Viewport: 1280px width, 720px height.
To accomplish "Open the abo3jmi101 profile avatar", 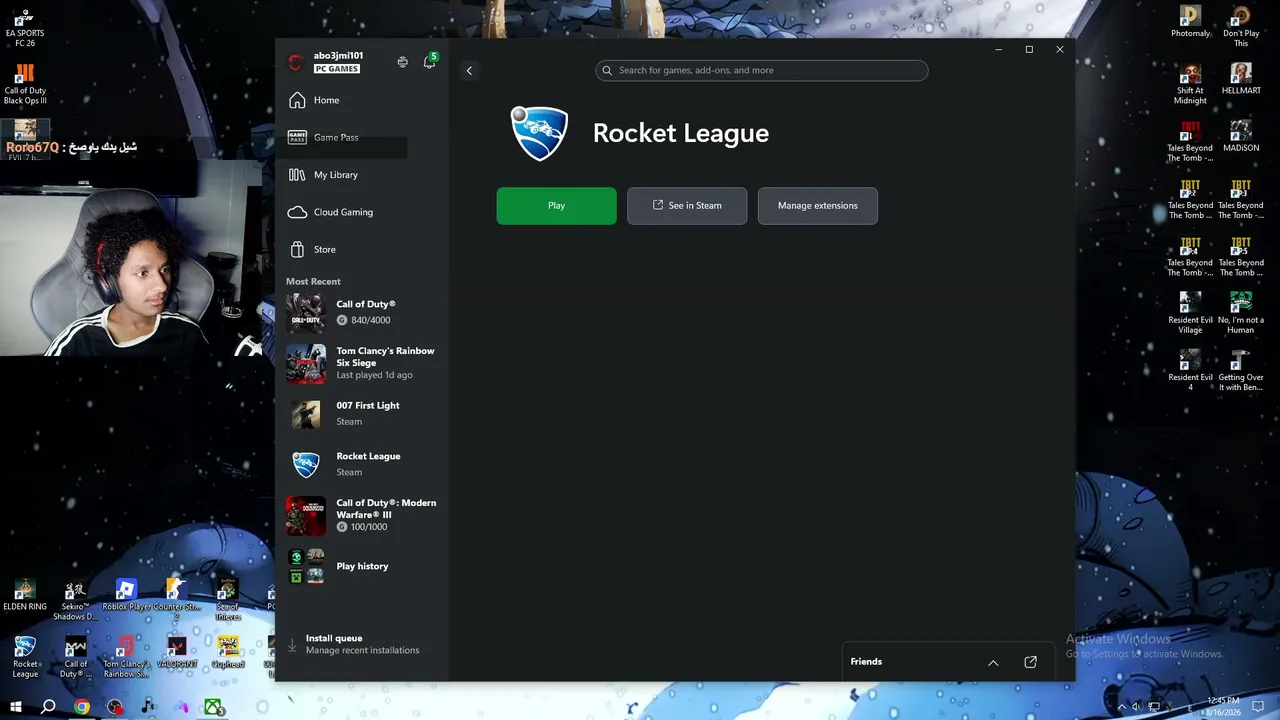I will tap(296, 62).
